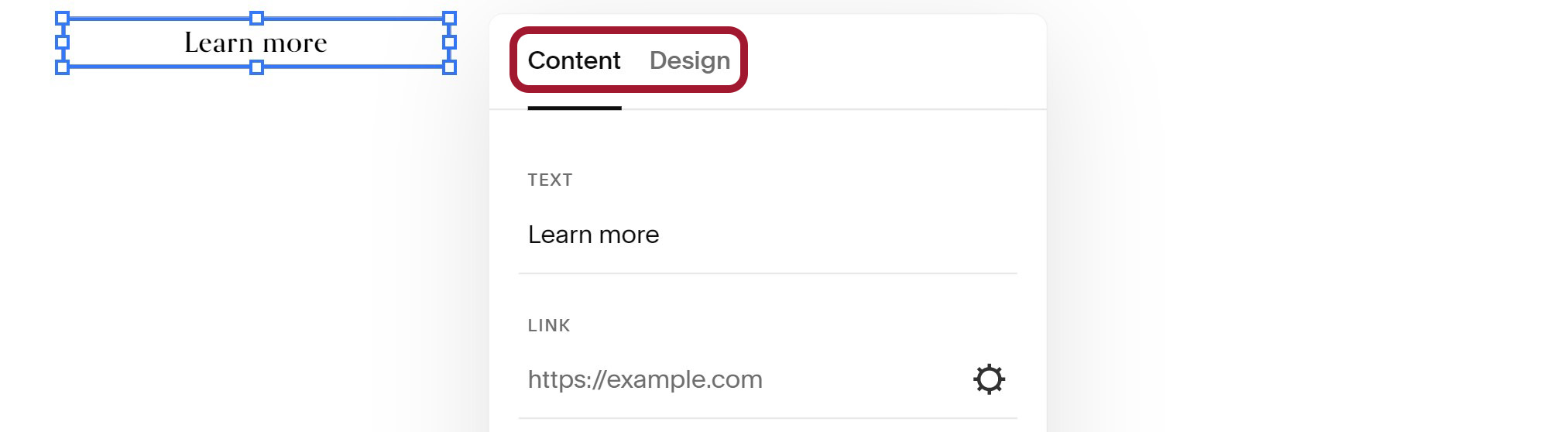
Task: Click the bottom-center resize handle
Action: pyautogui.click(x=256, y=67)
